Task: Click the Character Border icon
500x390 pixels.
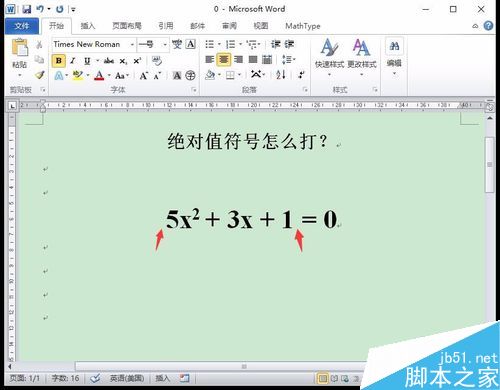Action: coord(190,44)
